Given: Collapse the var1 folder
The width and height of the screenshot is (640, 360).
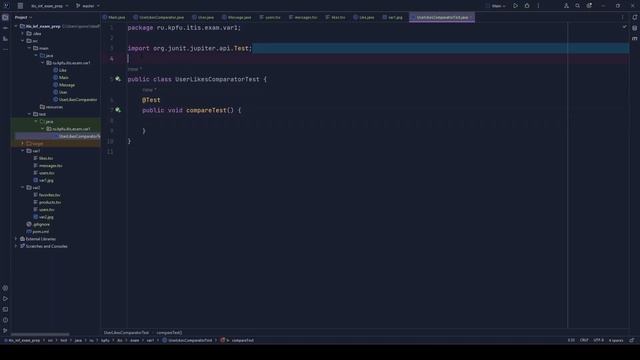Looking at the screenshot, I should point(23,151).
